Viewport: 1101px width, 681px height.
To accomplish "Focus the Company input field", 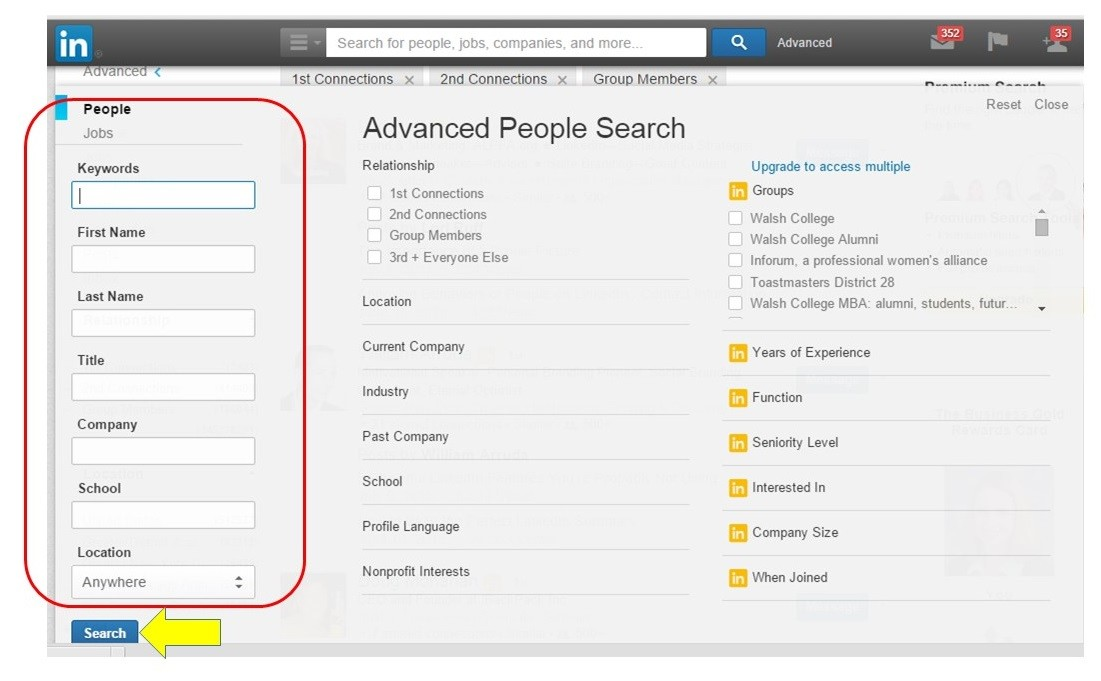I will 163,451.
